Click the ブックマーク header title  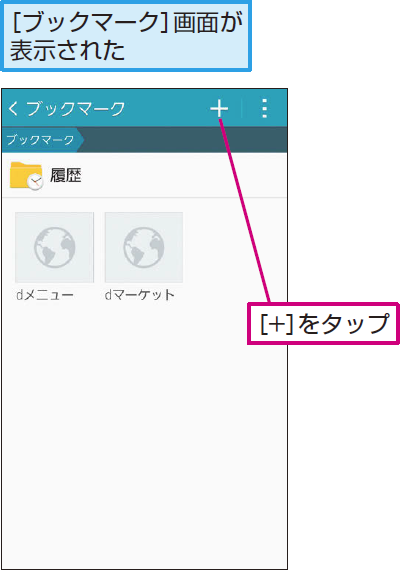[x=76, y=108]
